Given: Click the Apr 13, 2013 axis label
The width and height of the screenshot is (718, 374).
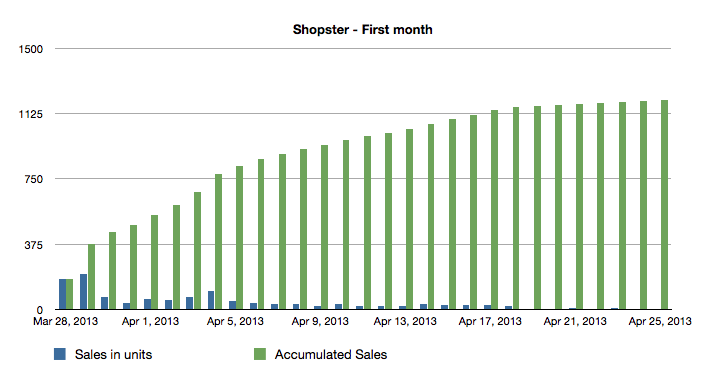Looking at the screenshot, I should coord(405,321).
